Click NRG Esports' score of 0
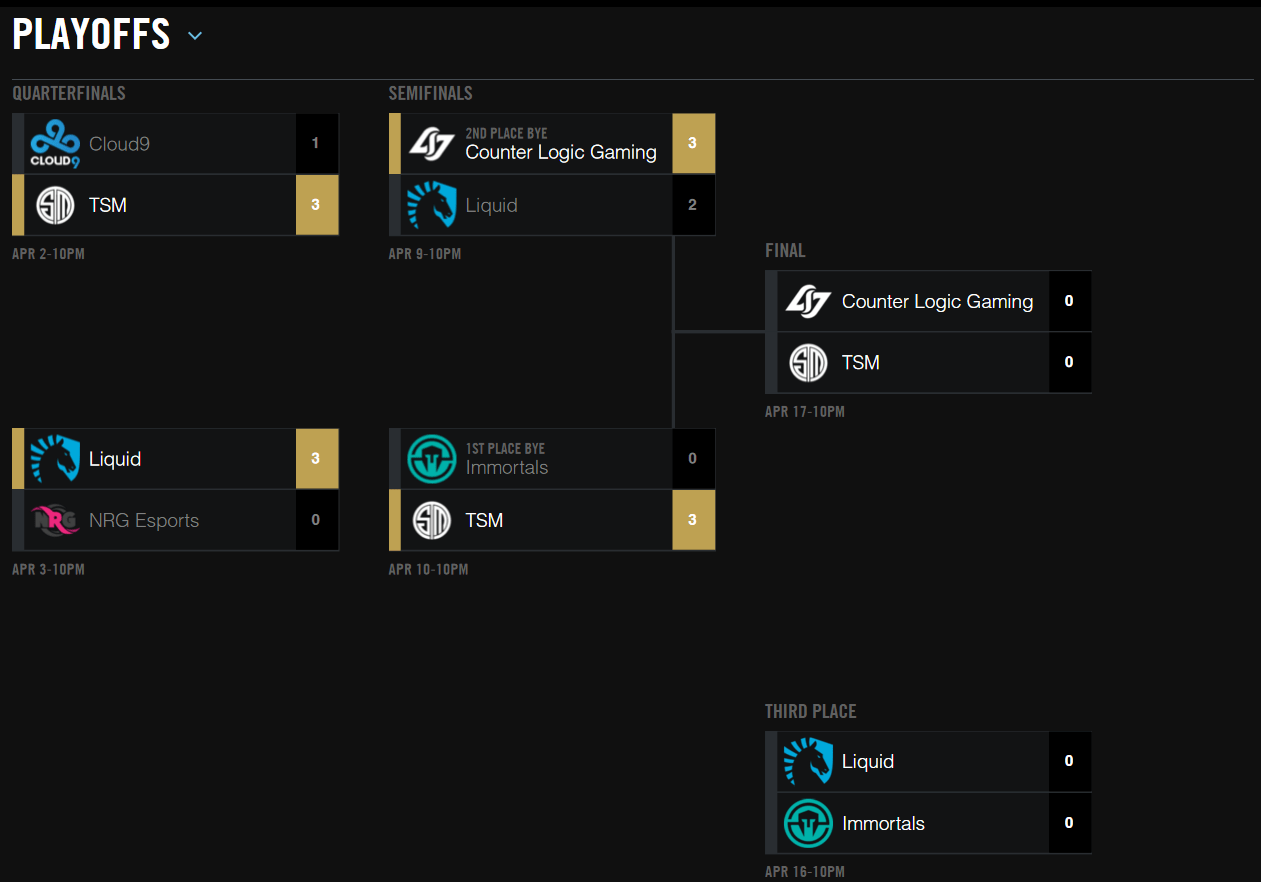Viewport: 1261px width, 882px height. (316, 520)
